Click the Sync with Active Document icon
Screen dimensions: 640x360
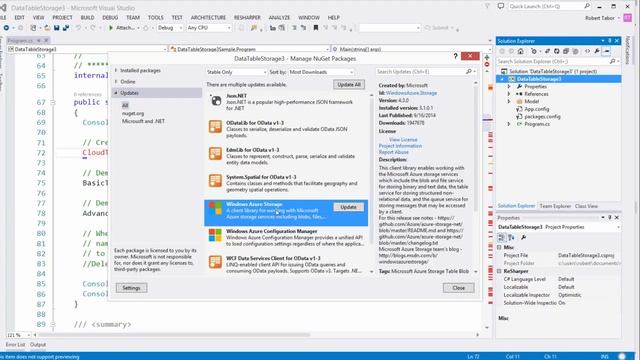(548, 51)
